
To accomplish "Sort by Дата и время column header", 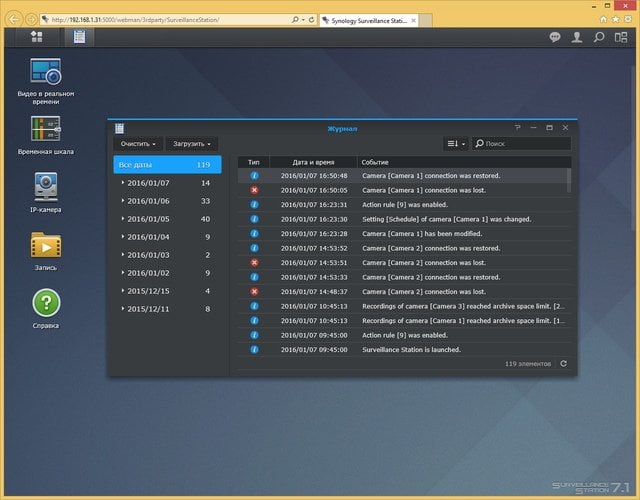I will click(313, 162).
